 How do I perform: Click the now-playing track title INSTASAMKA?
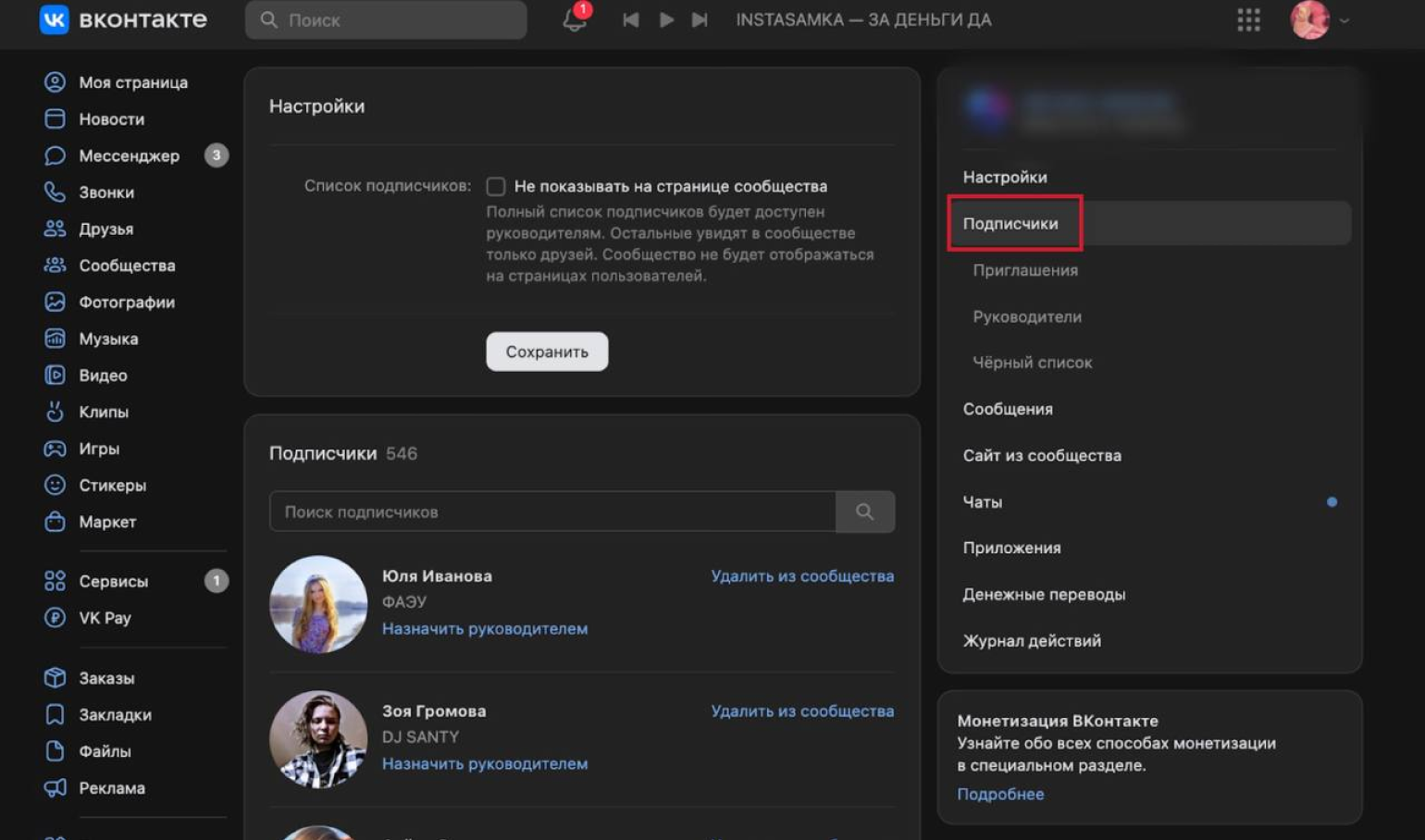click(x=863, y=19)
